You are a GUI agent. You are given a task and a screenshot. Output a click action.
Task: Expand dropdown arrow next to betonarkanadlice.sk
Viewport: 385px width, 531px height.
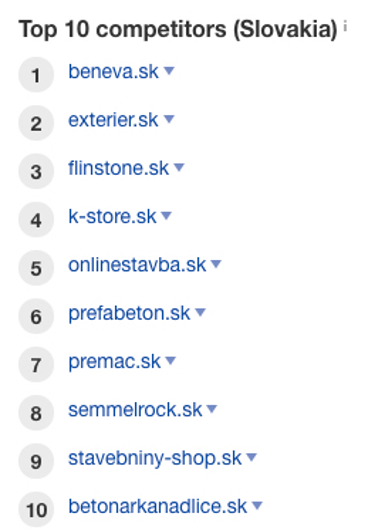[x=257, y=506]
